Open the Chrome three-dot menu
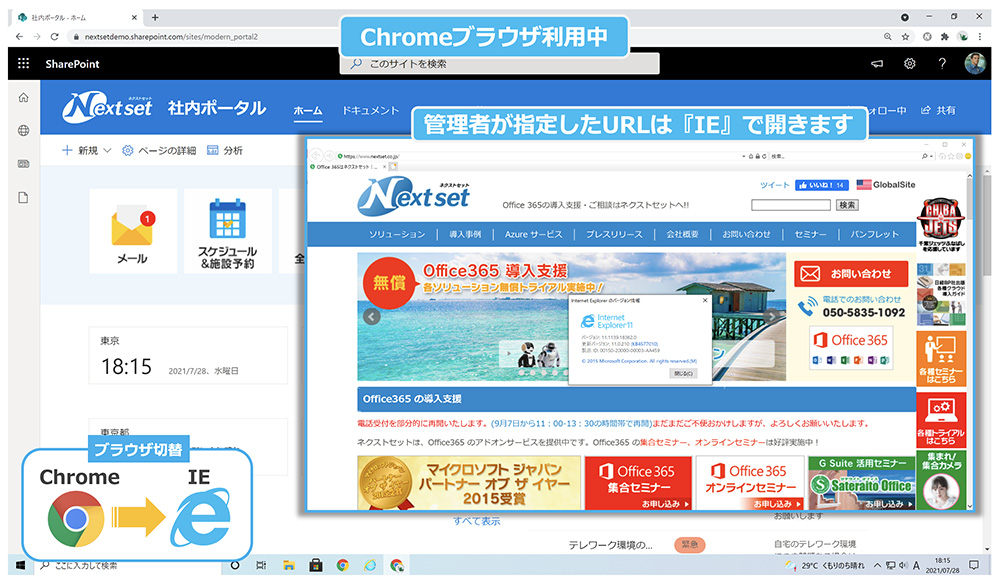This screenshot has height=576, width=1000. tap(980, 37)
